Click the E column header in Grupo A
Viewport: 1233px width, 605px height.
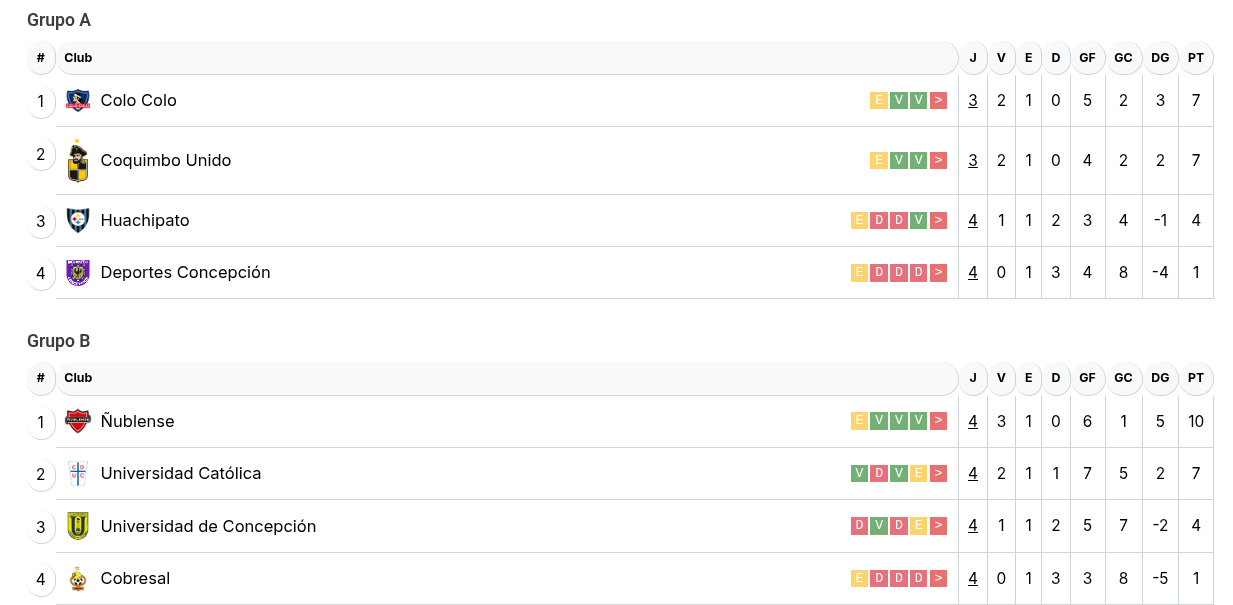[x=1028, y=58]
